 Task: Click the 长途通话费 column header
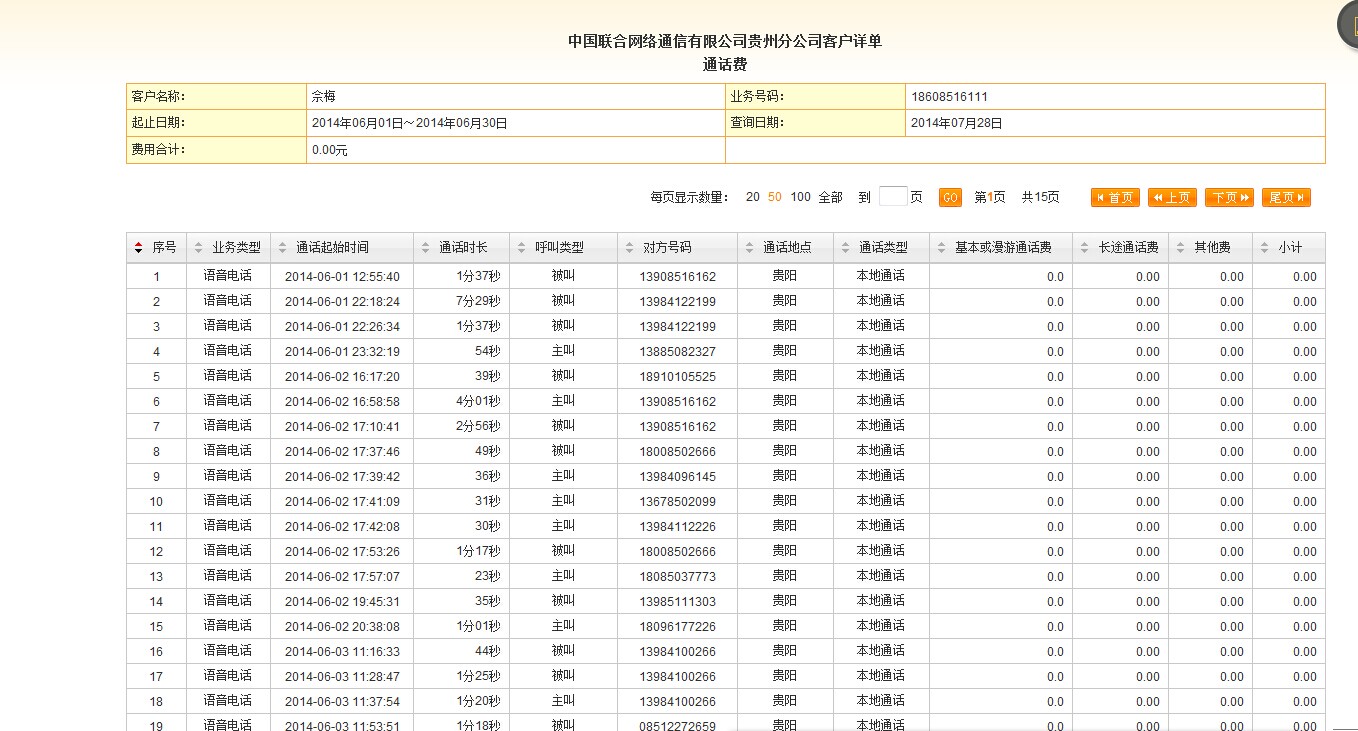1128,248
